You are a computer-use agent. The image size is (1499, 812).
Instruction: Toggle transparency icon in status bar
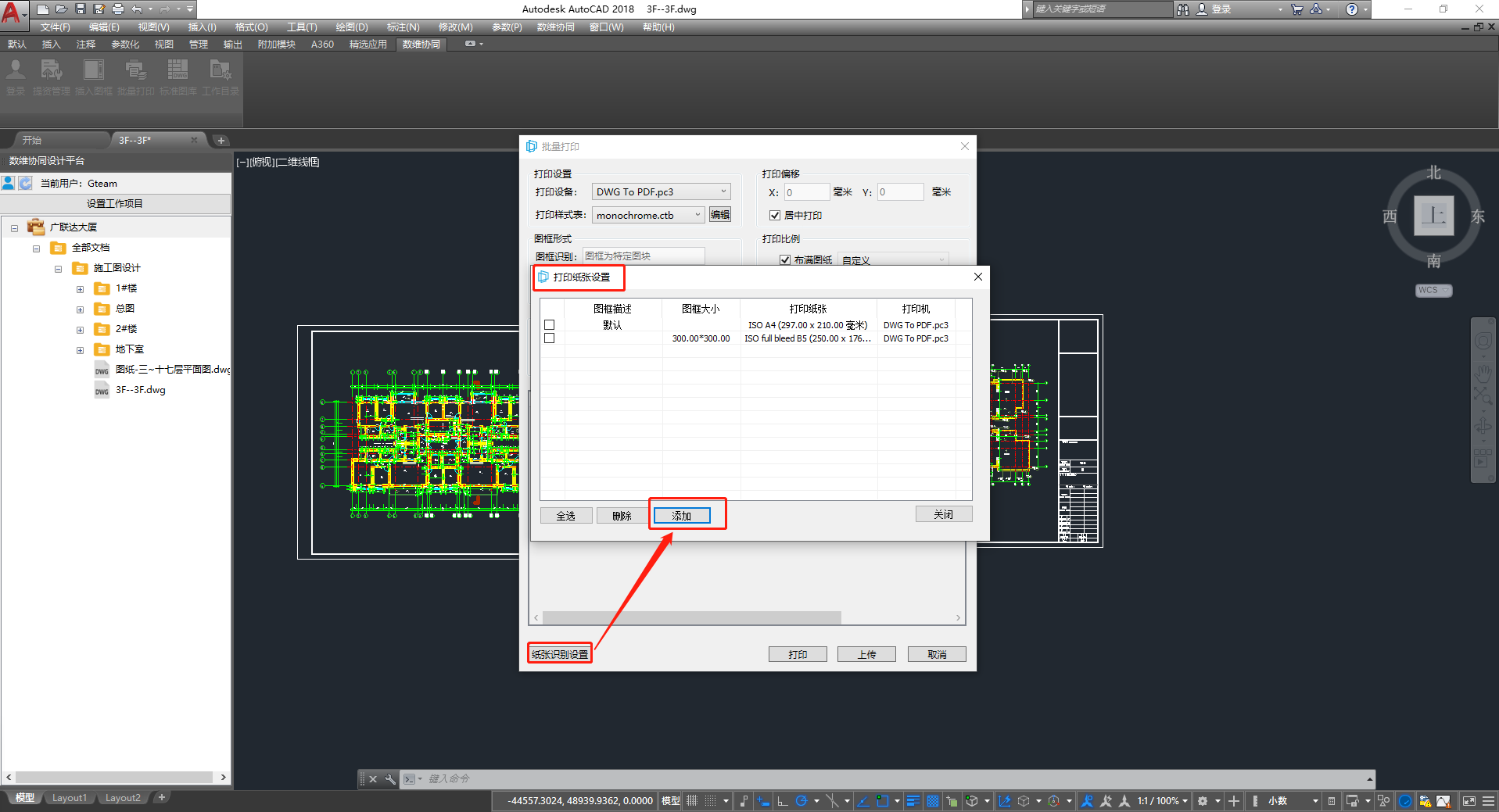933,801
